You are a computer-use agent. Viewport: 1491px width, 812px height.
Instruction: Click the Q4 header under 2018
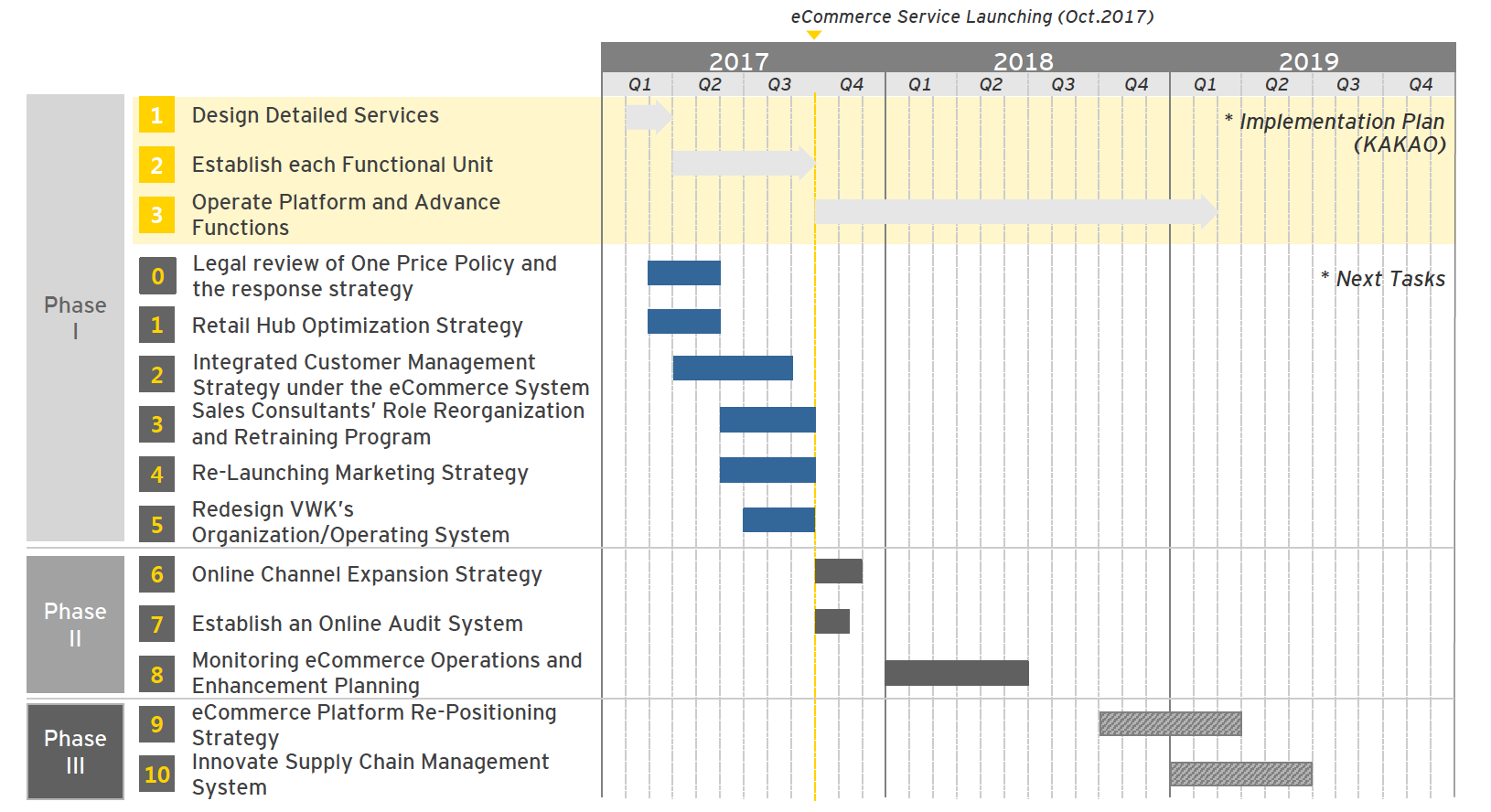pos(1136,84)
